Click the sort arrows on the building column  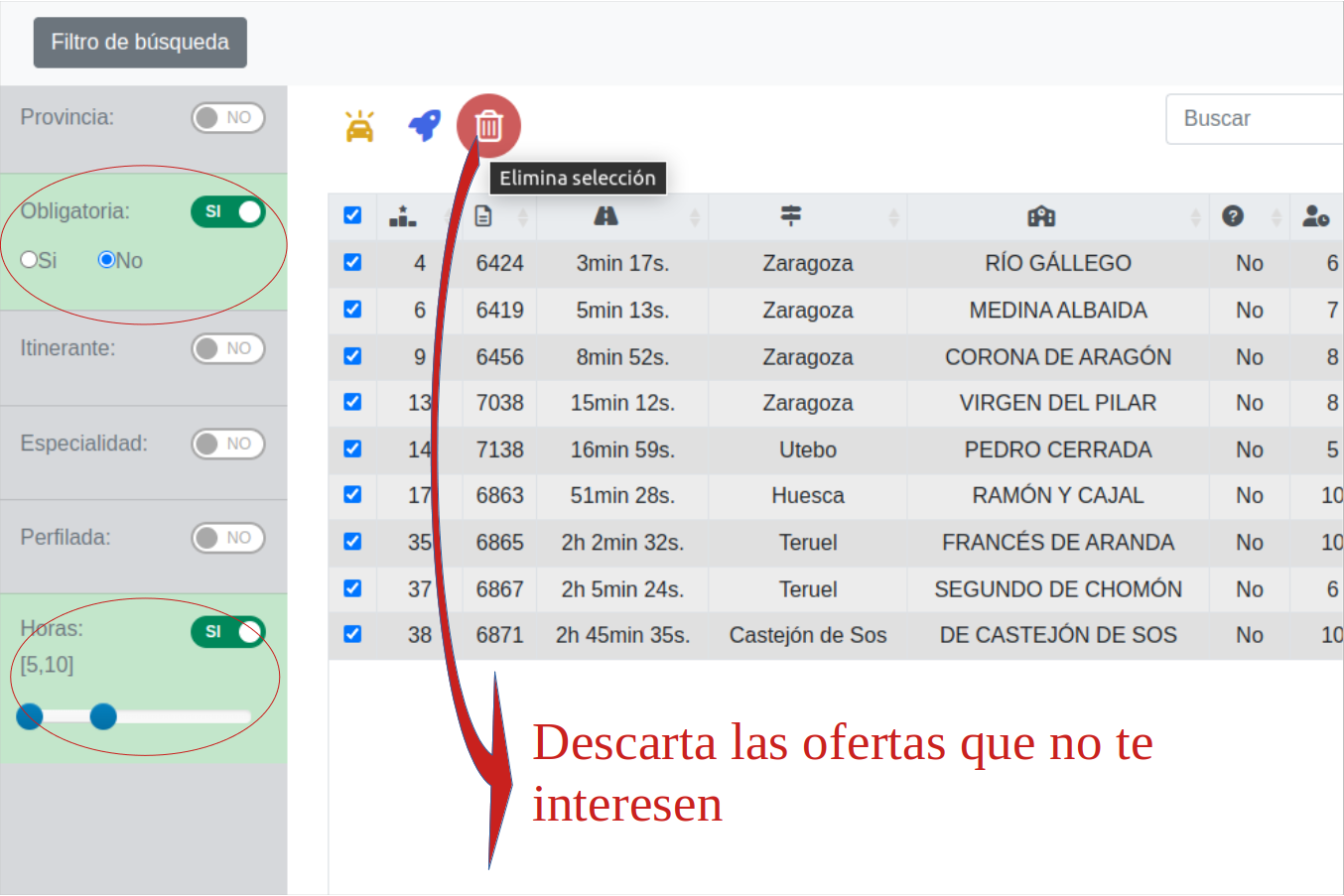(x=1194, y=215)
